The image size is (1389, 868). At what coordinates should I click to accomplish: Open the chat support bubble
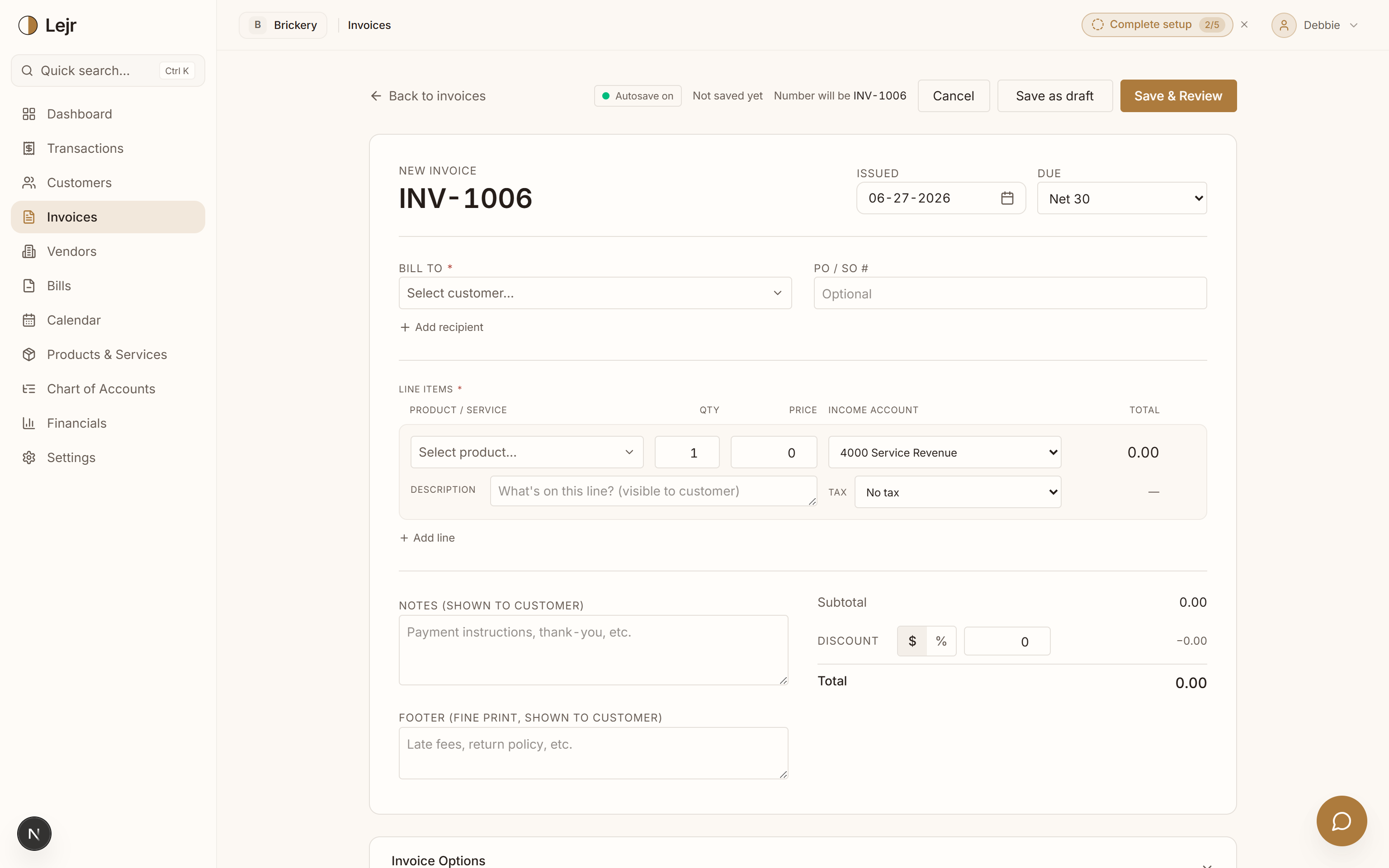coord(1342,821)
